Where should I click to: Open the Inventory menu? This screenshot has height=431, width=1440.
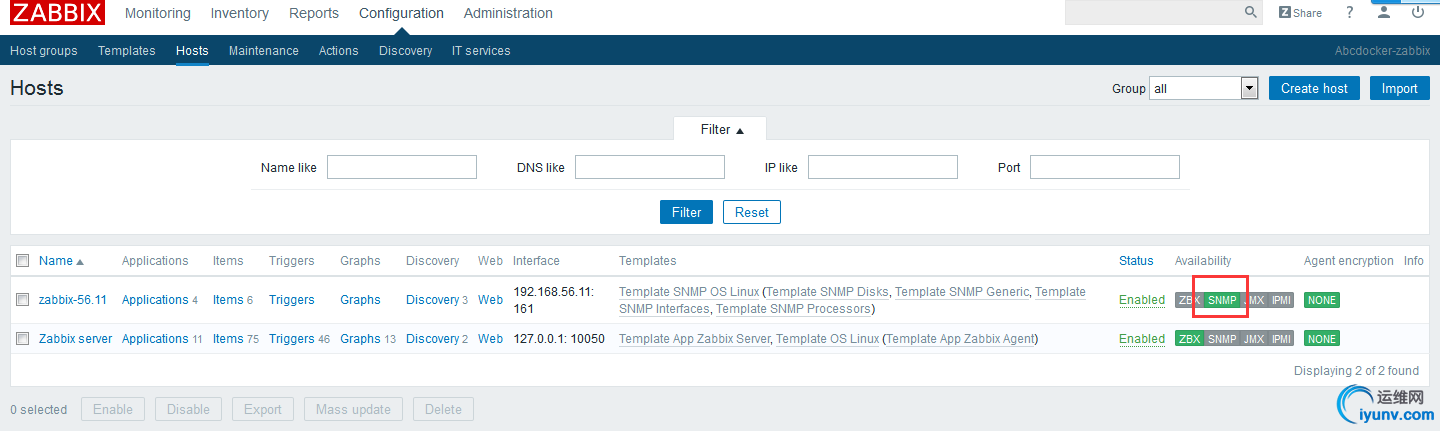pos(240,13)
